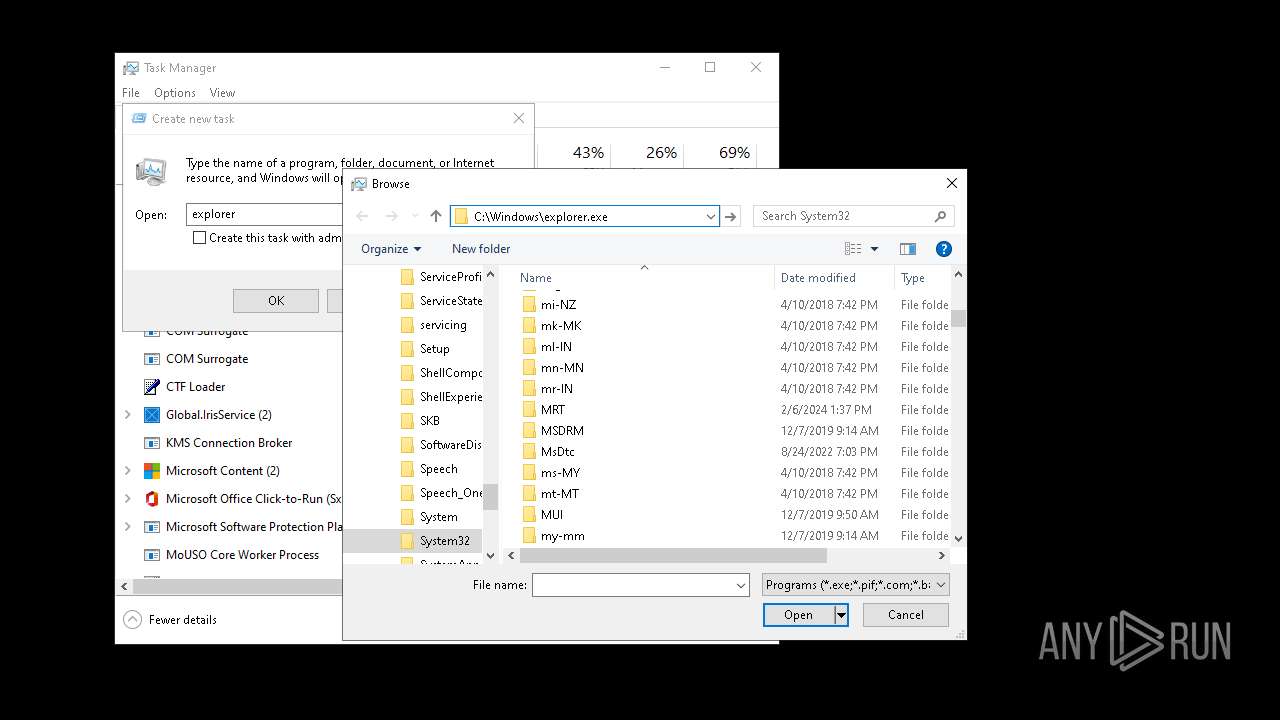Select the mt-MT folder

point(559,494)
